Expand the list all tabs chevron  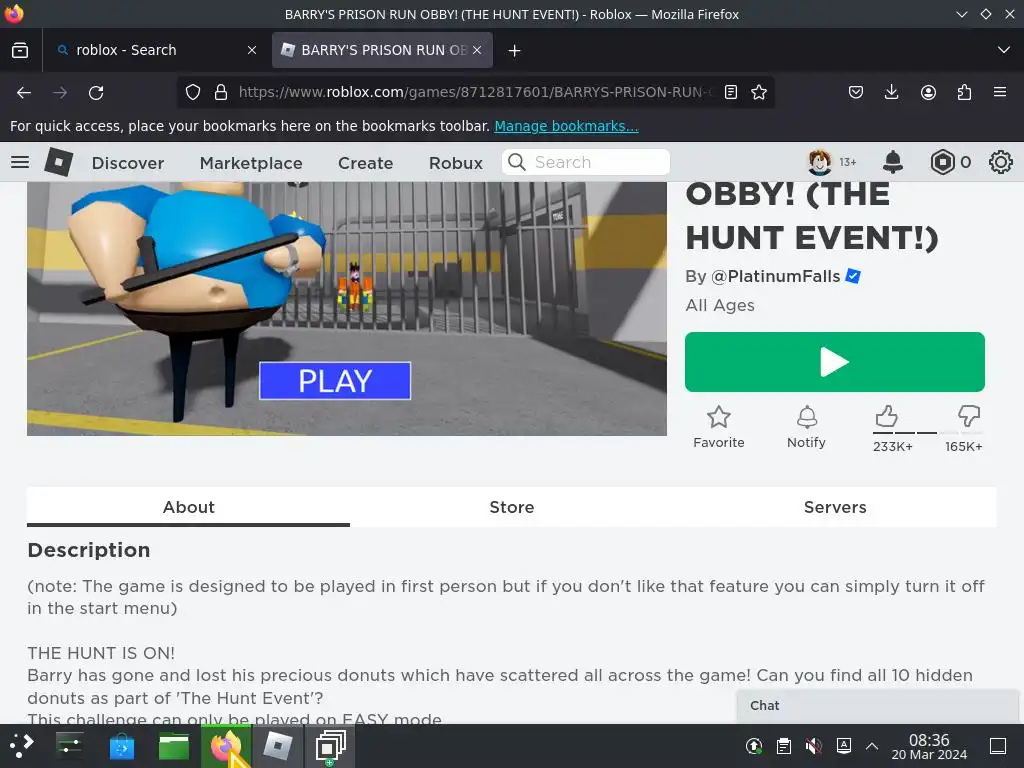(1004, 50)
